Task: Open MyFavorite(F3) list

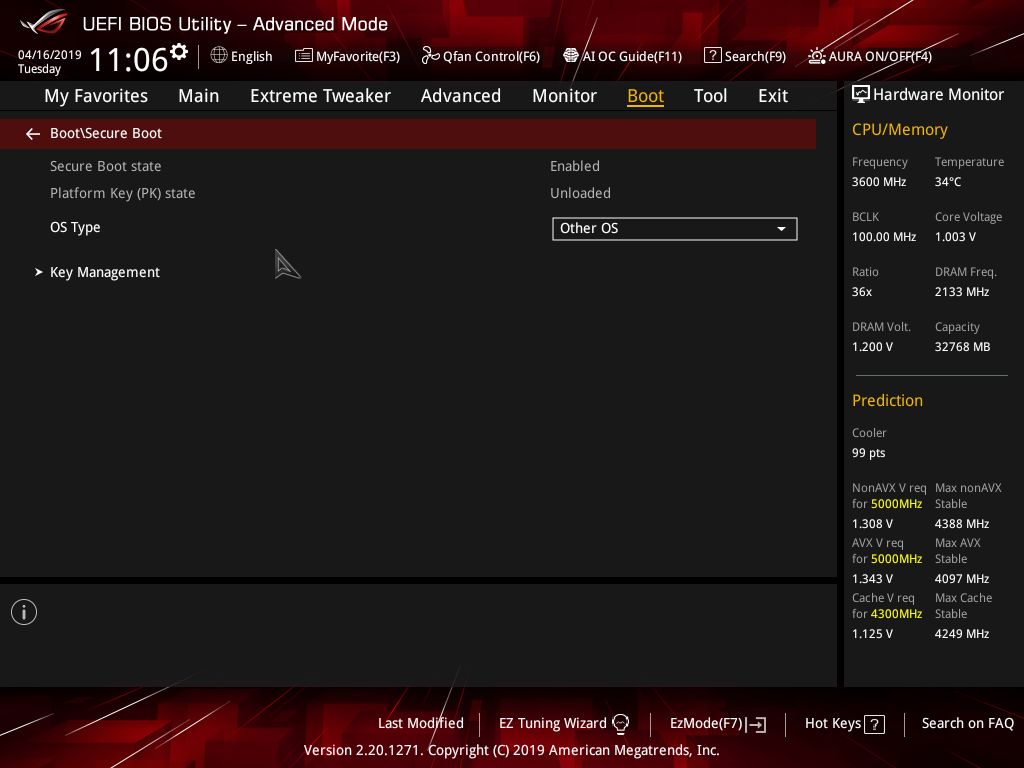Action: [x=347, y=56]
